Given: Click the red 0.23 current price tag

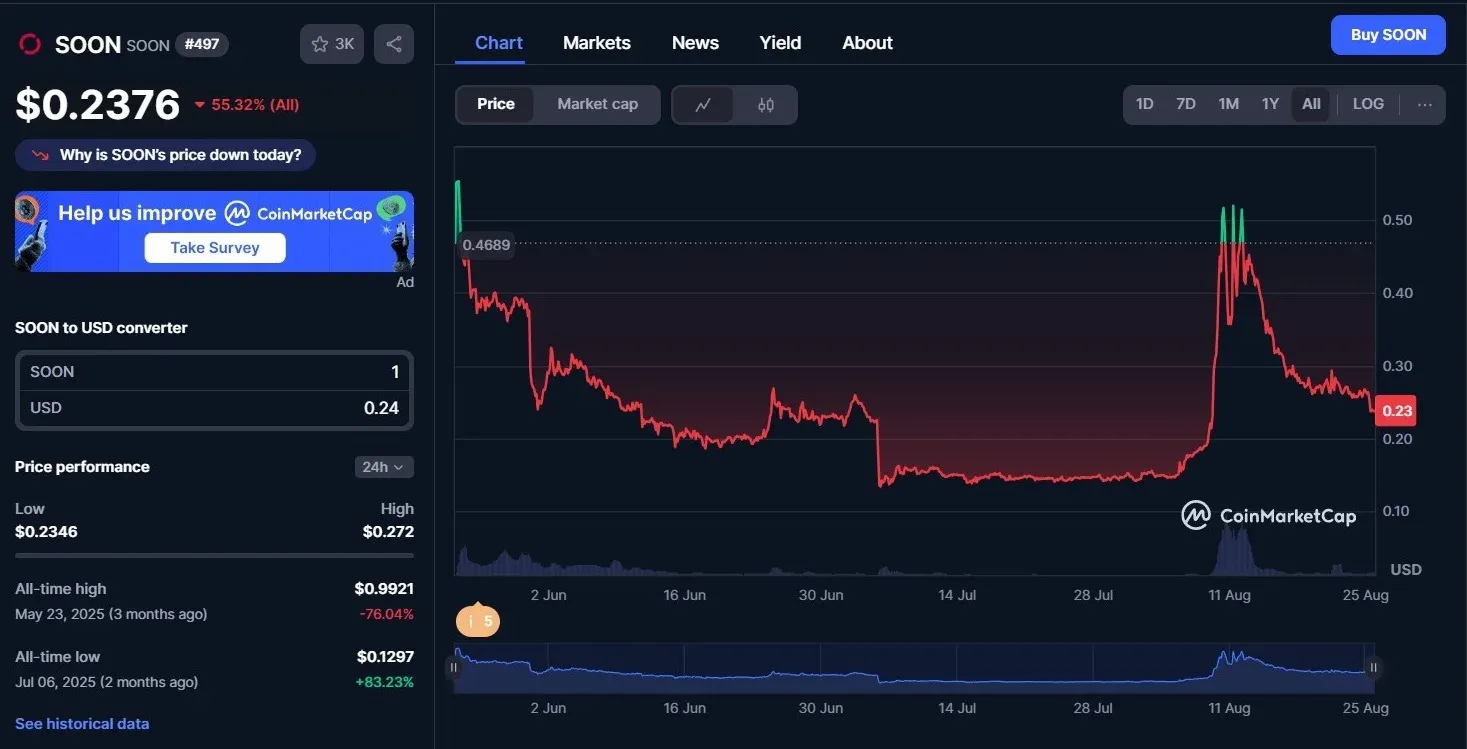Looking at the screenshot, I should pyautogui.click(x=1396, y=410).
